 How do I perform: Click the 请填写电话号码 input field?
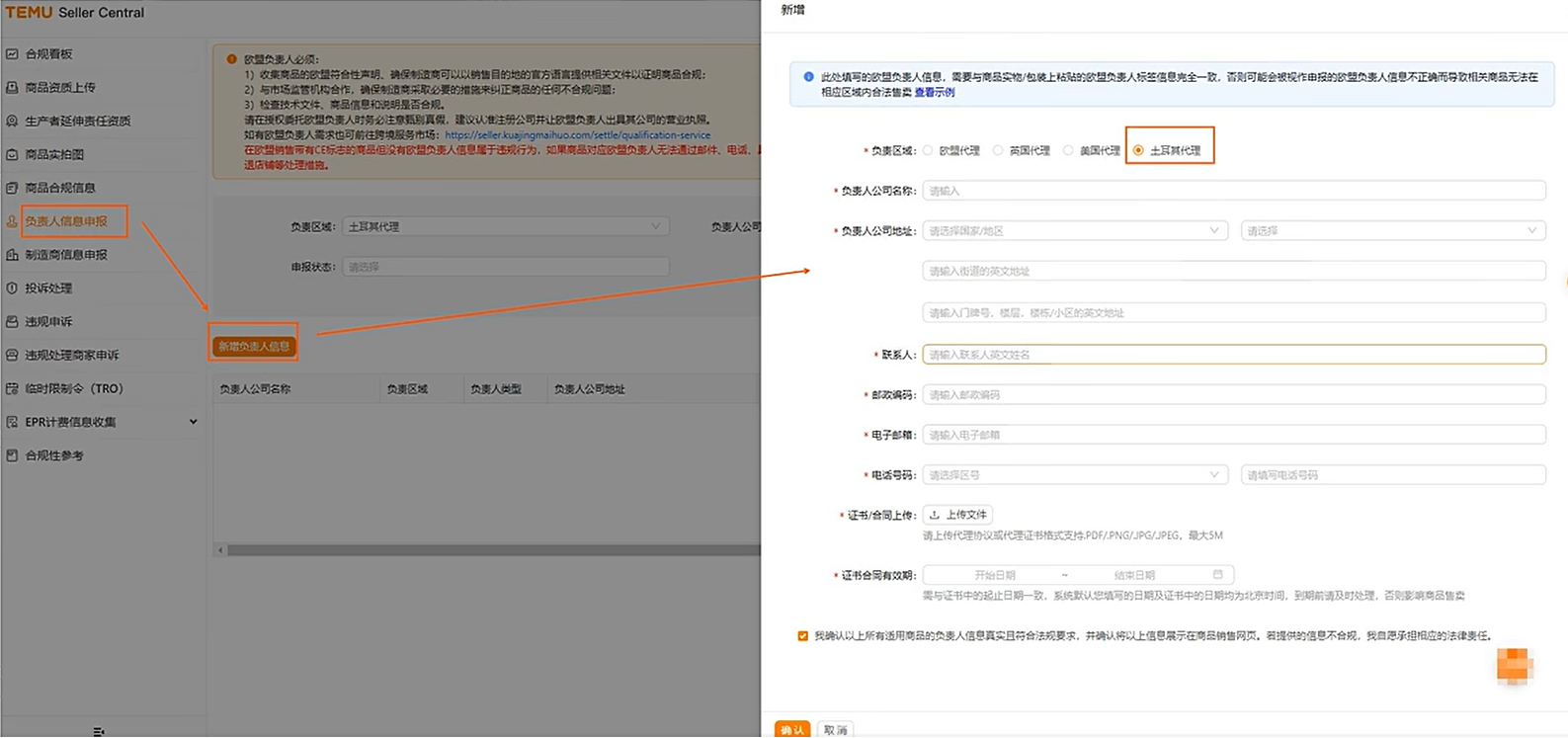(1392, 475)
